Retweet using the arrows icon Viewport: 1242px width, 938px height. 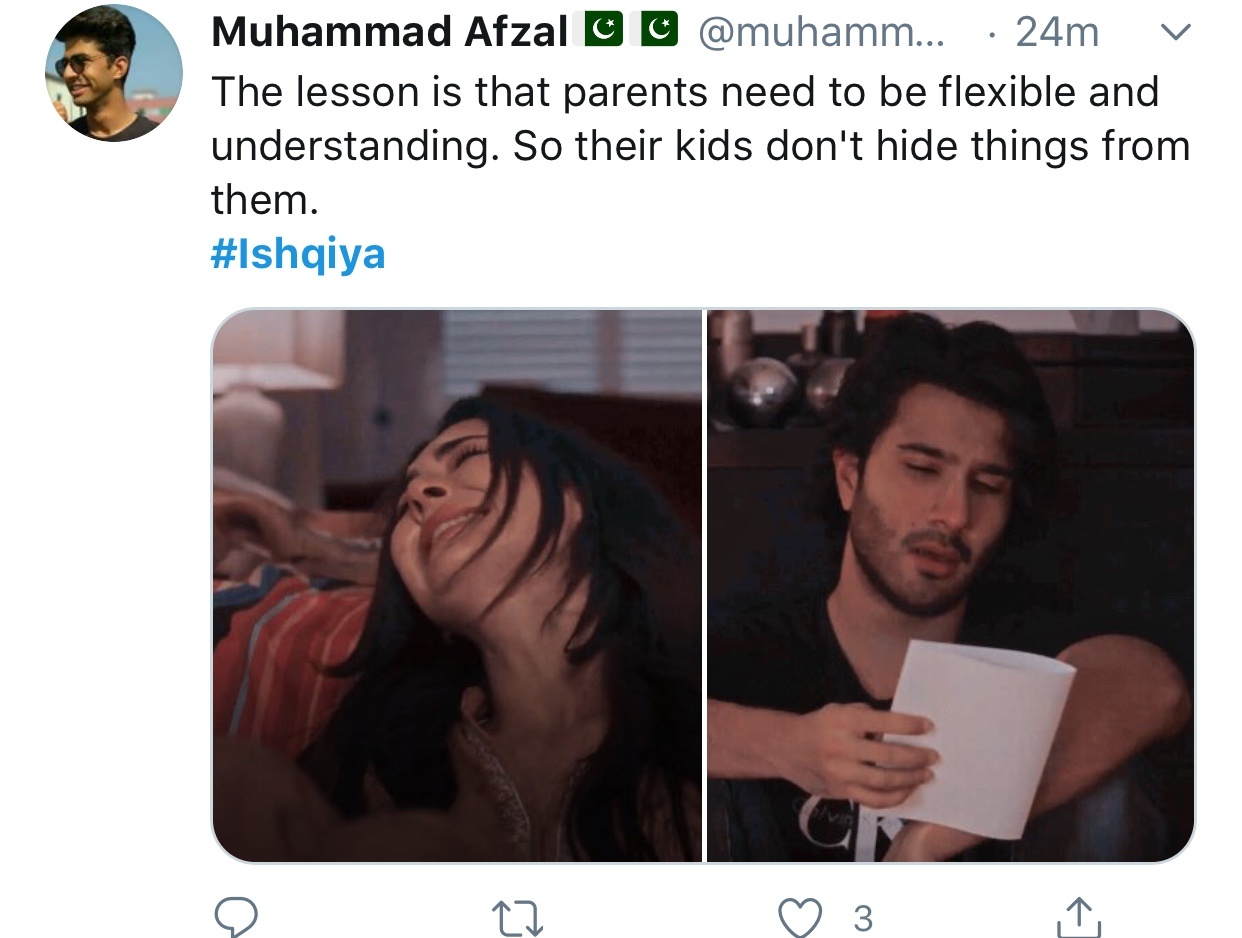tap(520, 916)
